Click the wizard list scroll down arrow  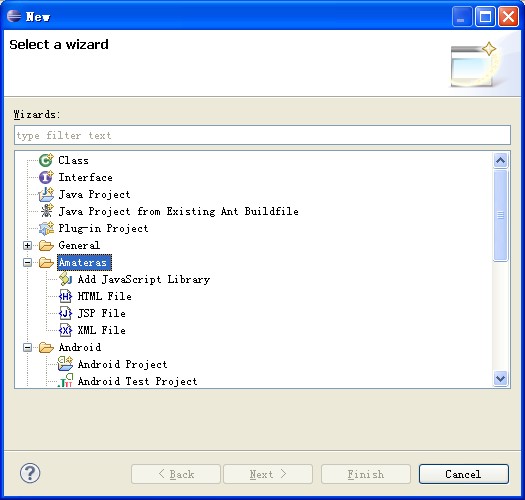[500, 378]
